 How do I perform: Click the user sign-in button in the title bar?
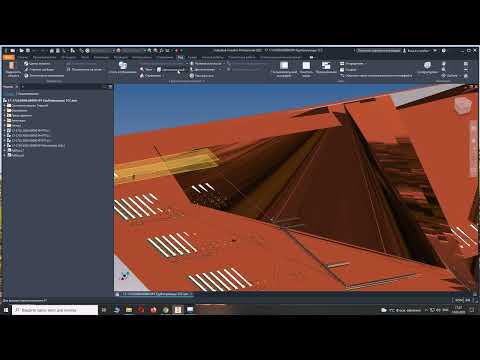click(x=416, y=51)
